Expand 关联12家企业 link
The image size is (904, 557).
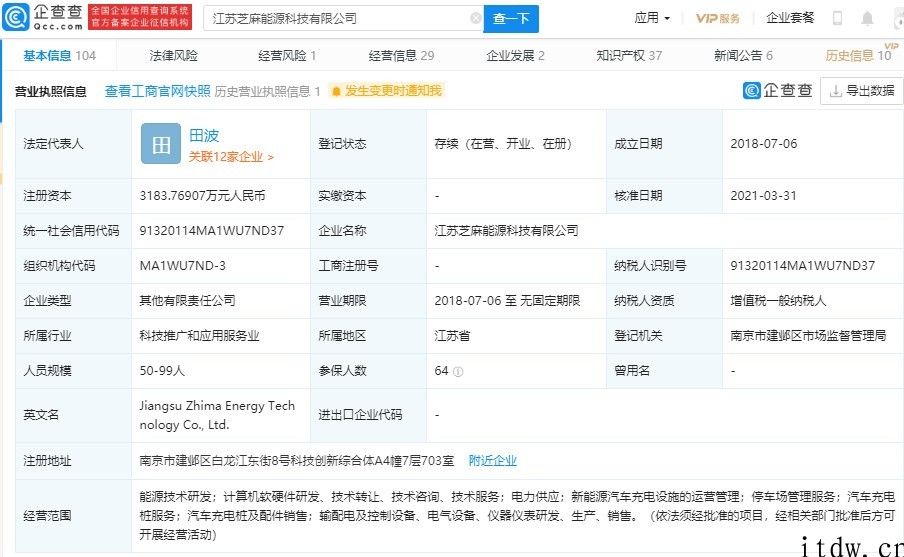231,157
